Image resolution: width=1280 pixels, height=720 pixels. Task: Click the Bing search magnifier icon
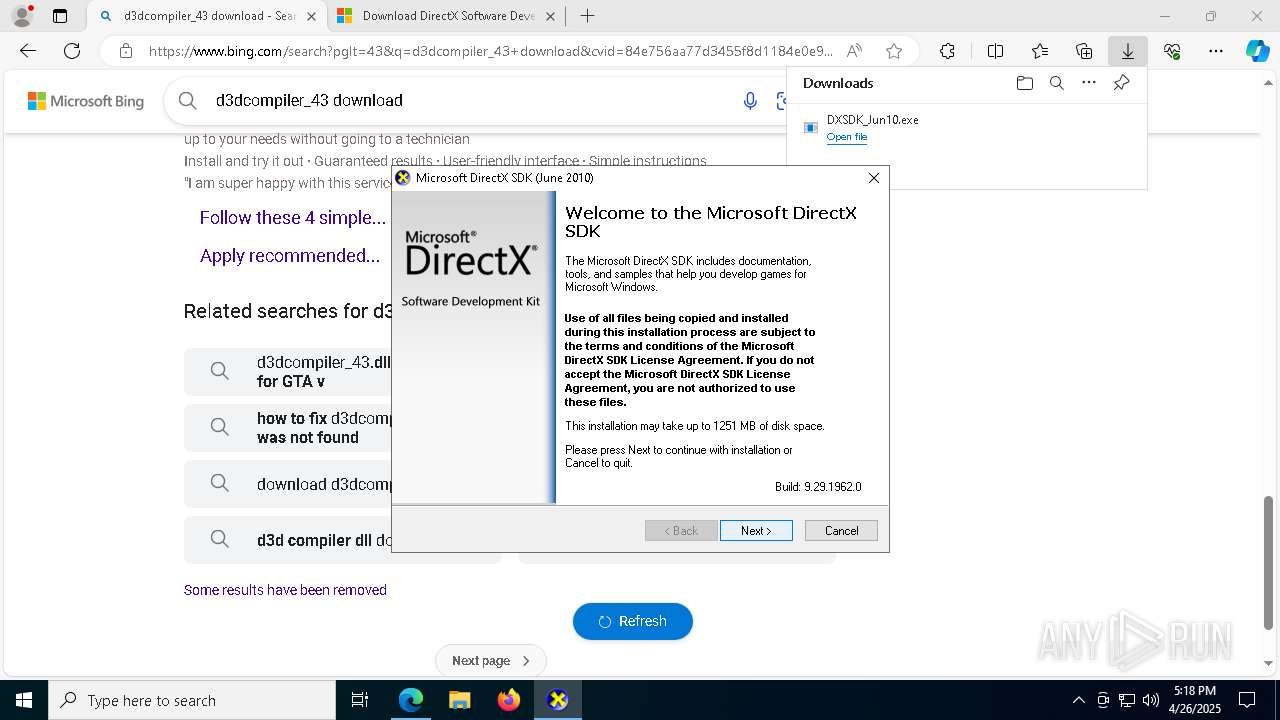[187, 100]
